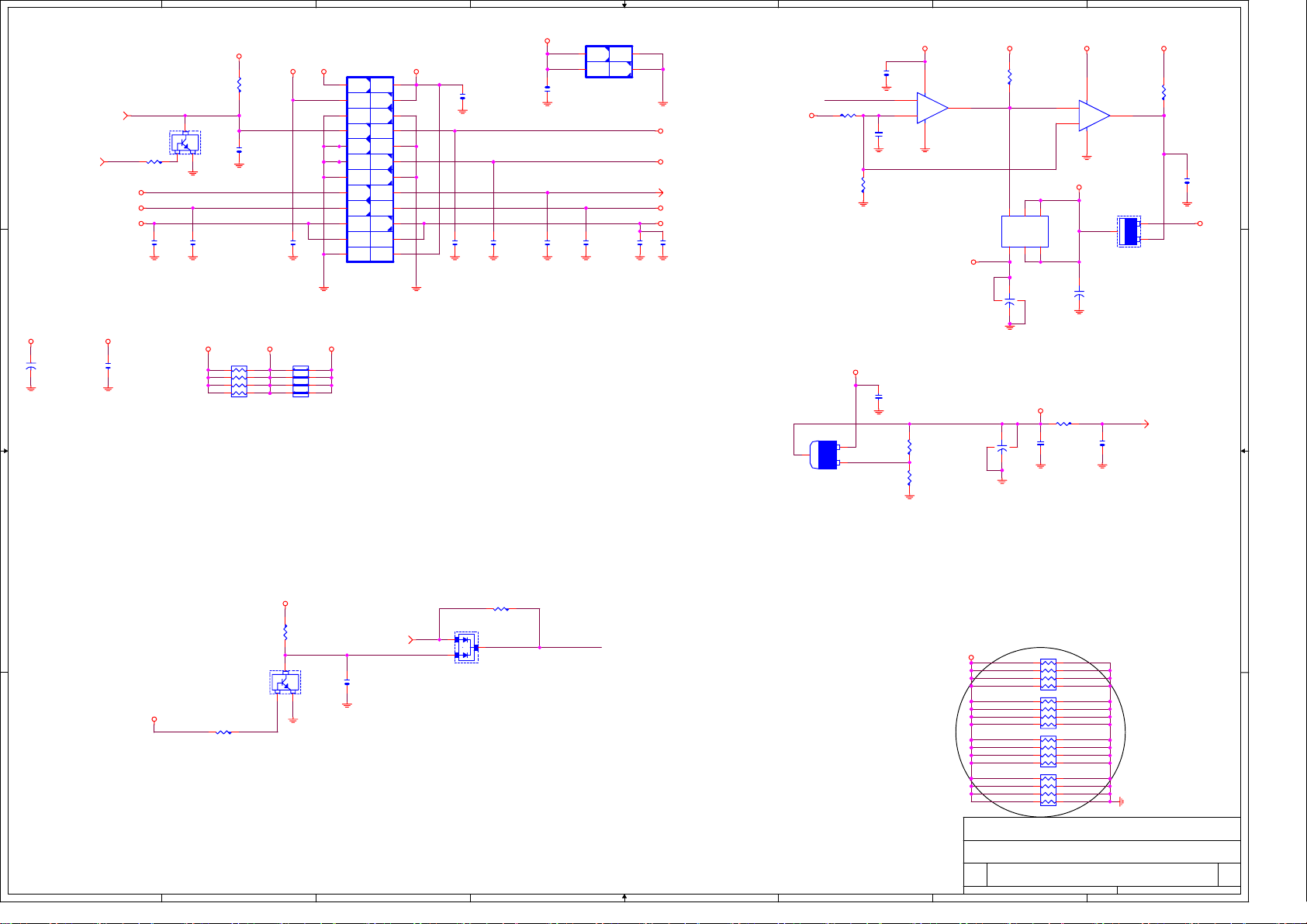This screenshot has width=1307, height=924.
Task: Click the input port arrow above the upper-left transistor
Action: [126, 116]
